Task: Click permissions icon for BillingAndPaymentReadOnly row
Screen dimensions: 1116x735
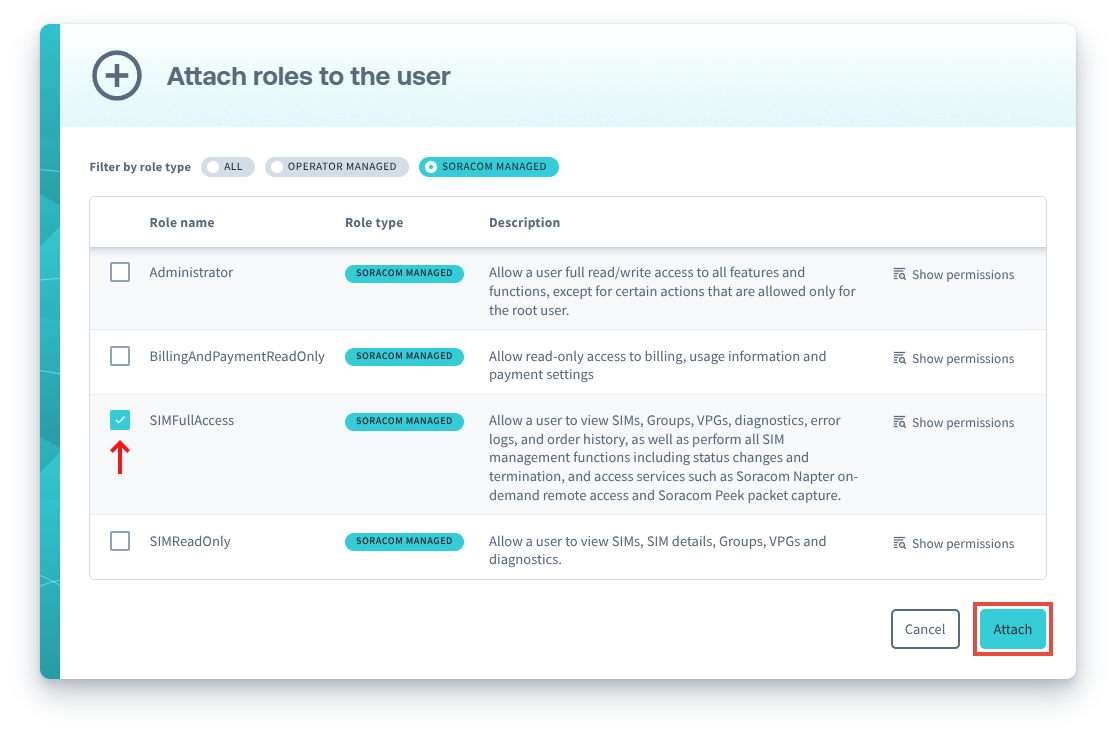Action: pos(899,358)
